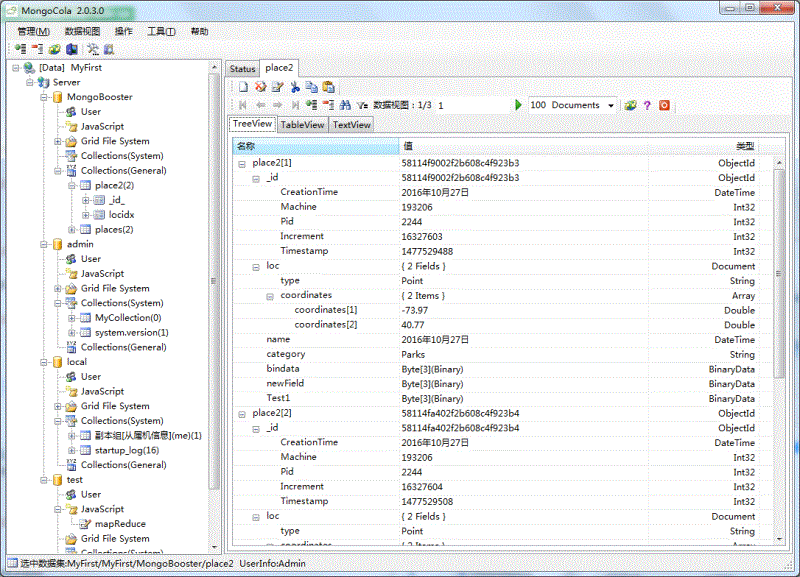Expand the places(2) collection node
This screenshot has height=577, width=800.
coord(72,230)
